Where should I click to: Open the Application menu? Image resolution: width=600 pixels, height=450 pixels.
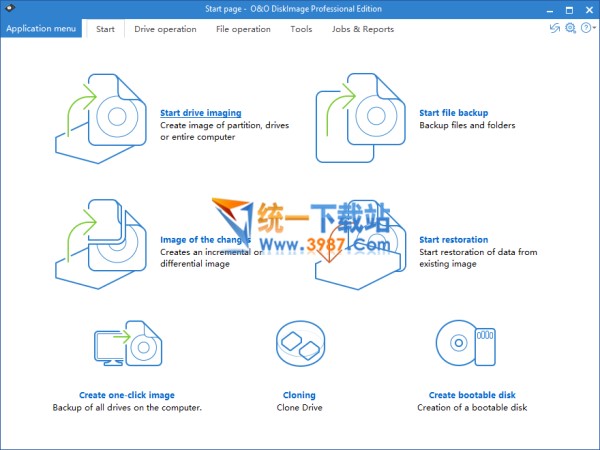click(x=42, y=29)
